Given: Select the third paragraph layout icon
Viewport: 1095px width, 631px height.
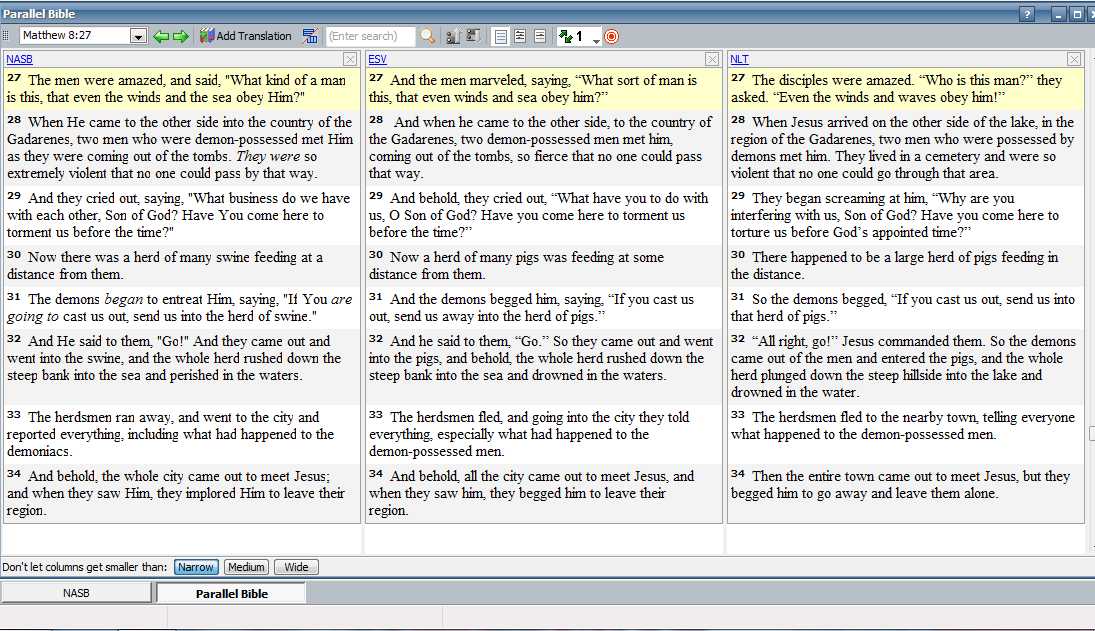Looking at the screenshot, I should coord(540,36).
